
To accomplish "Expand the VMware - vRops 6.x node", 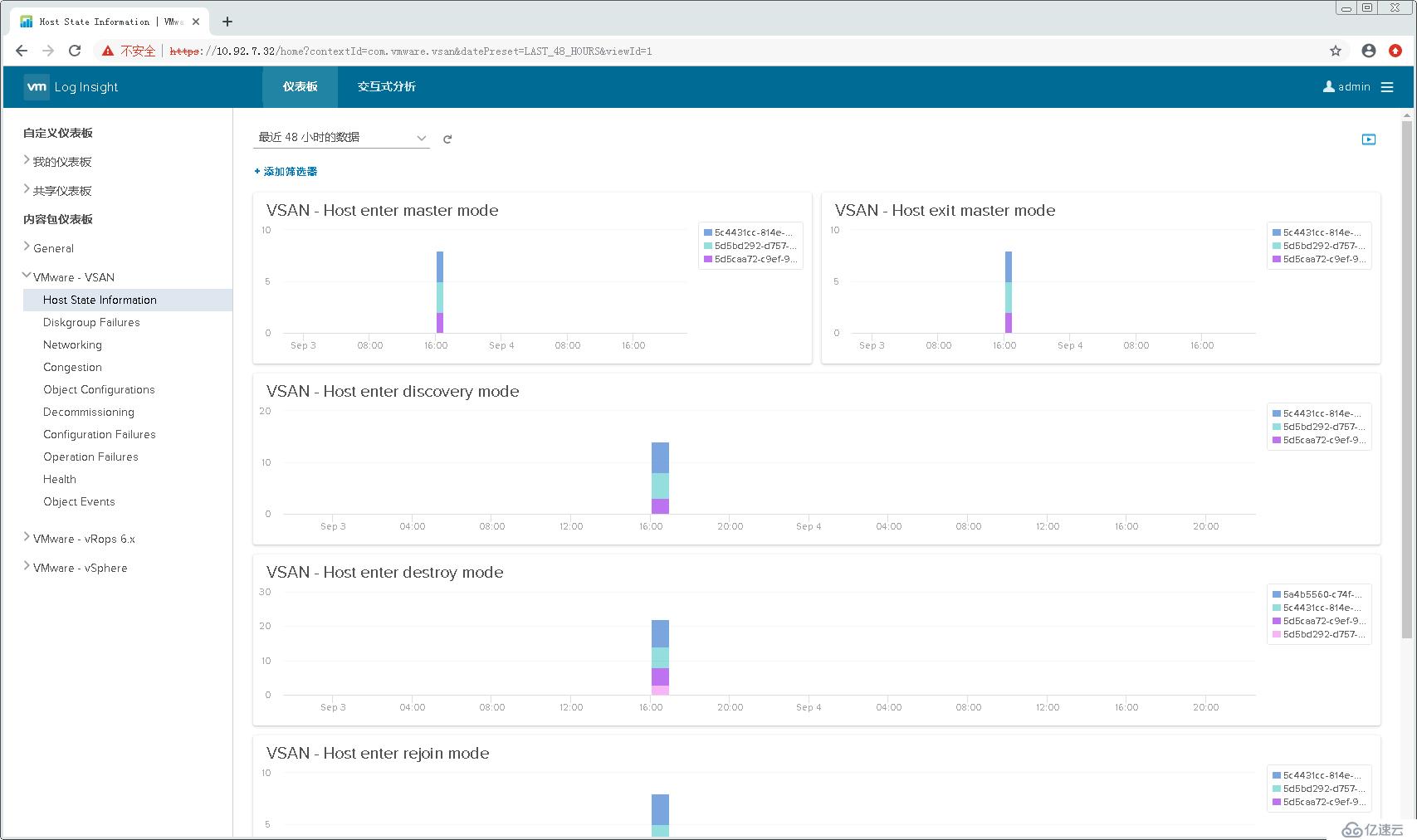I will pyautogui.click(x=27, y=537).
